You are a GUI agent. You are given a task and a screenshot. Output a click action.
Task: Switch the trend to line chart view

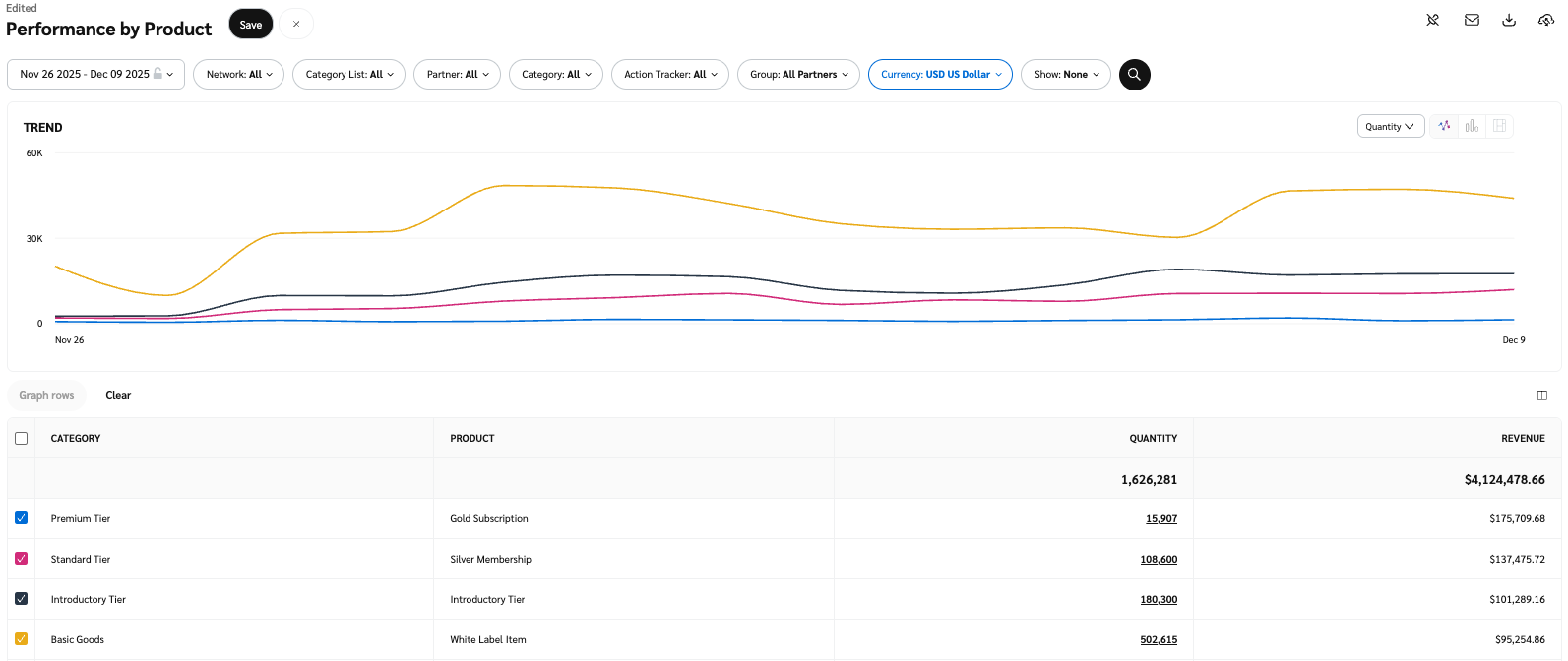click(1444, 126)
